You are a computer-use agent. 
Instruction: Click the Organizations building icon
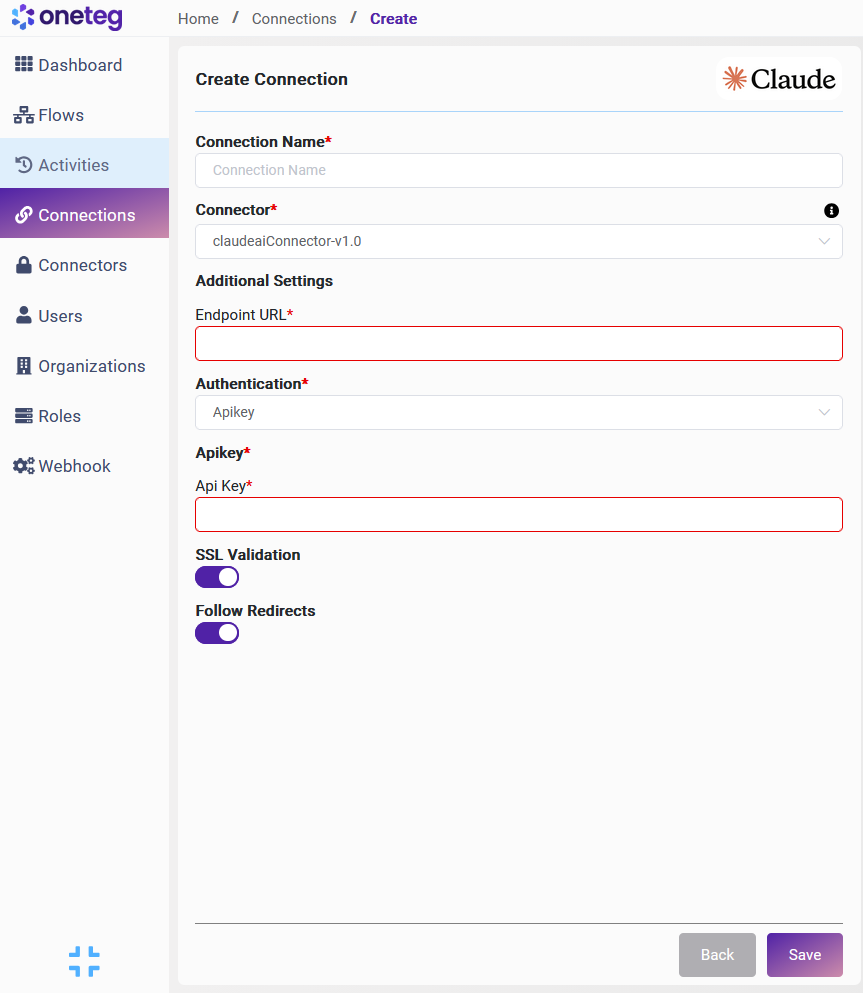(24, 366)
